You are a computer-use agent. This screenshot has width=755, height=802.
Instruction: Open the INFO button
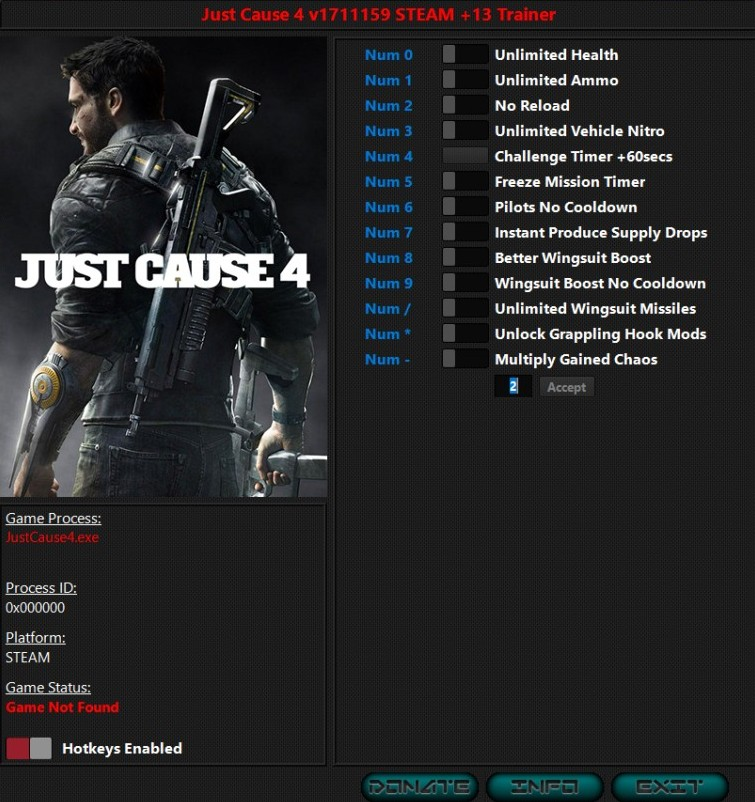(544, 787)
